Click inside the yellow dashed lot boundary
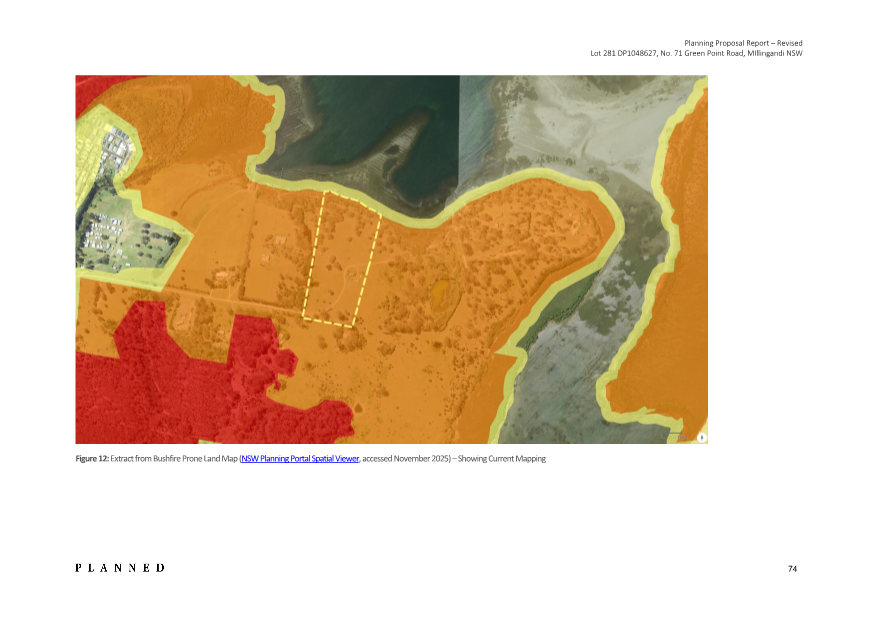877x620 pixels. click(342, 258)
